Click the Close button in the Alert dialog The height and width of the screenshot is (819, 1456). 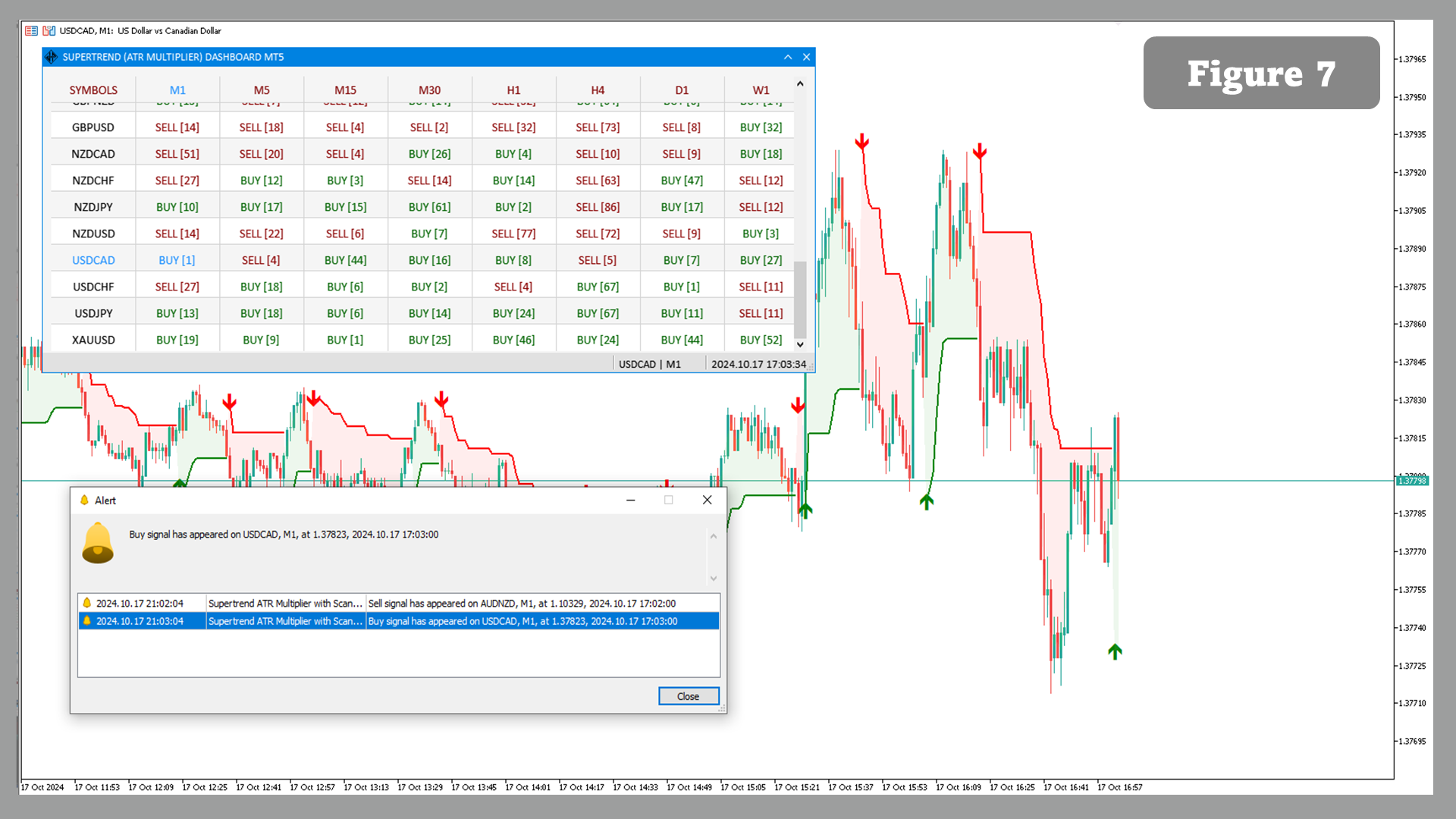688,695
